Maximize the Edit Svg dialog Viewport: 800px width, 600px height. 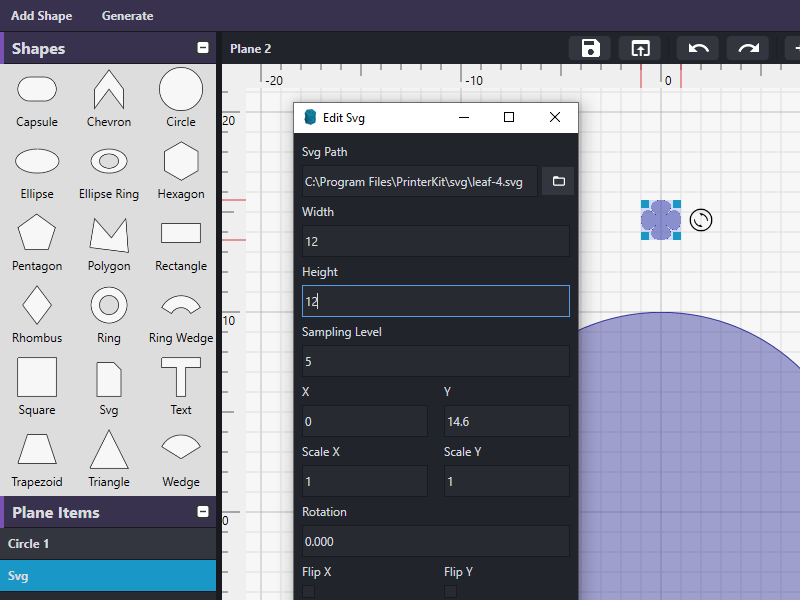click(x=509, y=118)
